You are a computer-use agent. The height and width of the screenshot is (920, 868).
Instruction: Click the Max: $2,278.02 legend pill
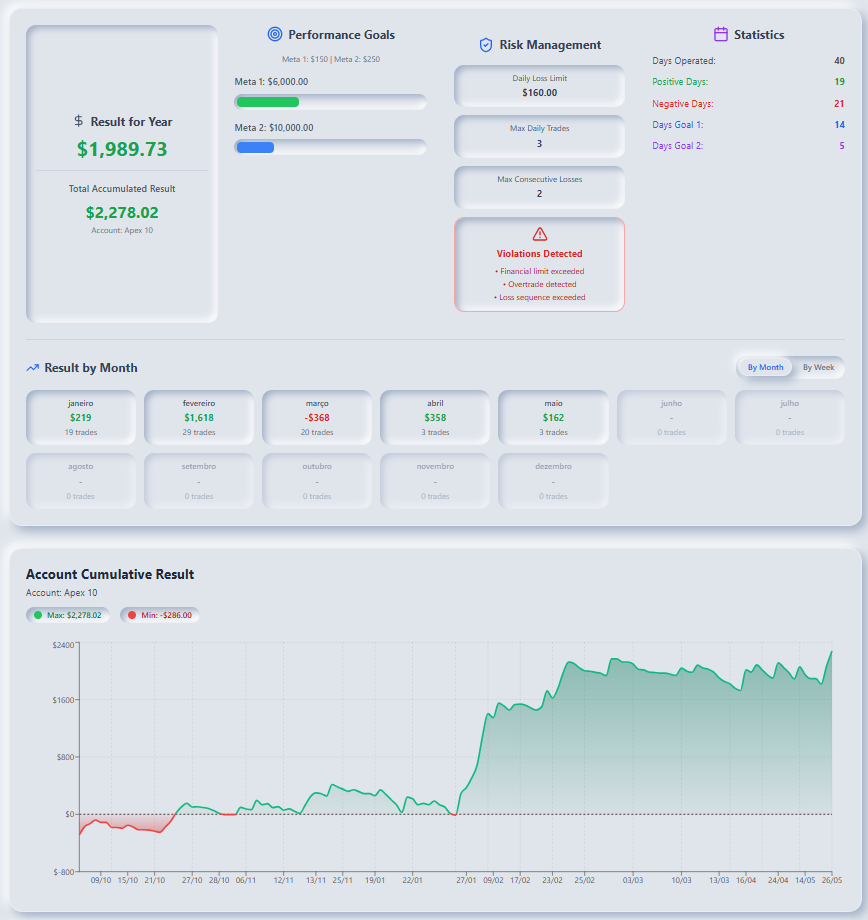click(x=67, y=615)
